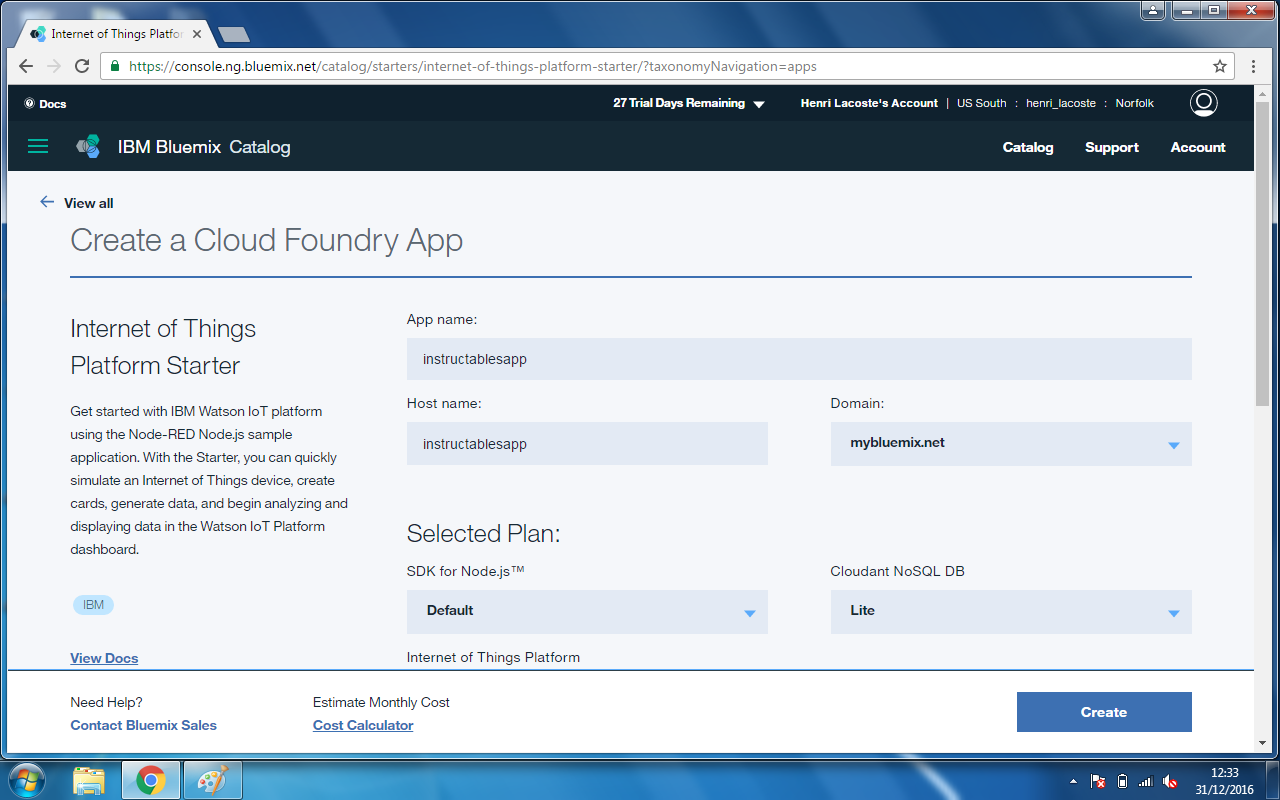The image size is (1280, 800).
Task: Reload the page with refresh icon
Action: (82, 66)
